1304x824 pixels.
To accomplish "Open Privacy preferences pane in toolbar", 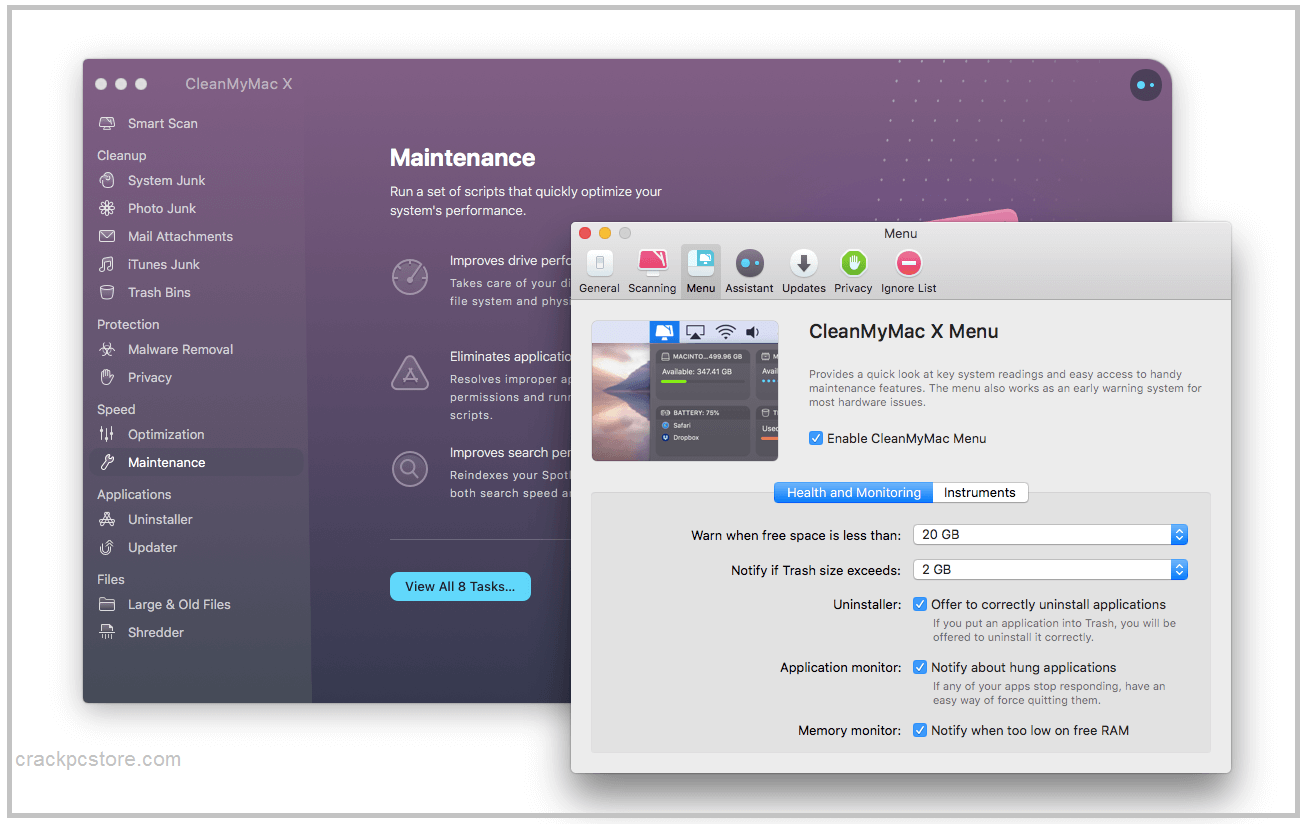I will [853, 271].
